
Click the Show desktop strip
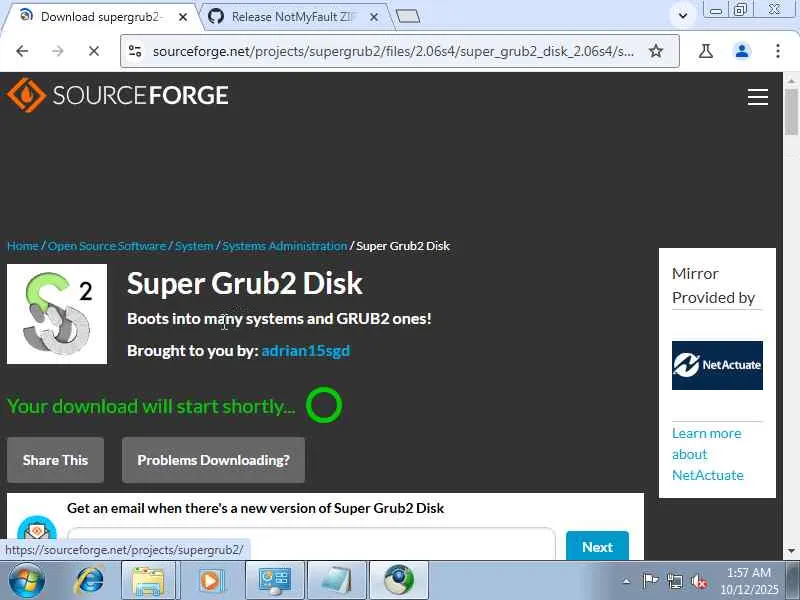pyautogui.click(x=794, y=581)
